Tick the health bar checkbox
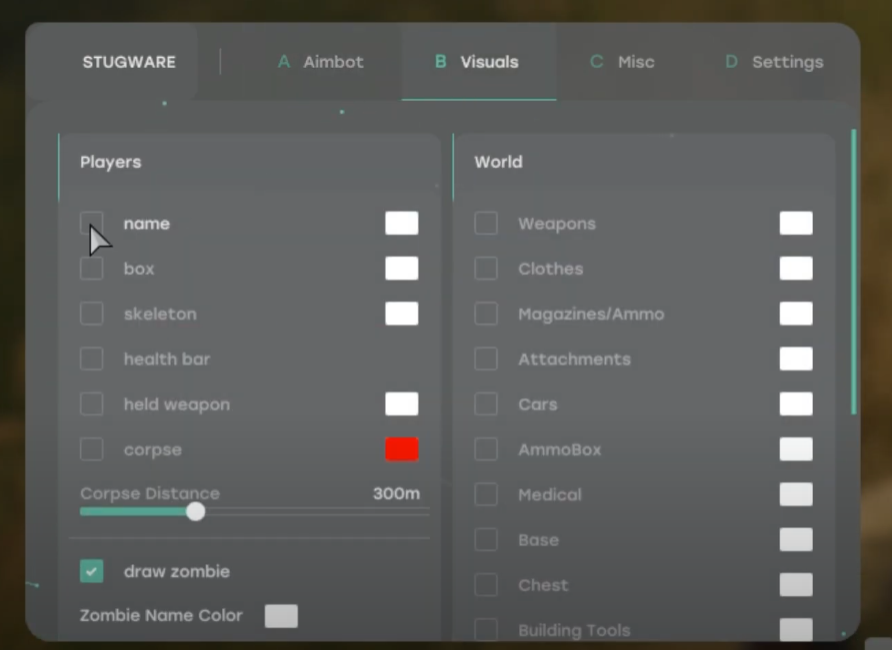Viewport: 892px width, 650px height. pos(92,359)
